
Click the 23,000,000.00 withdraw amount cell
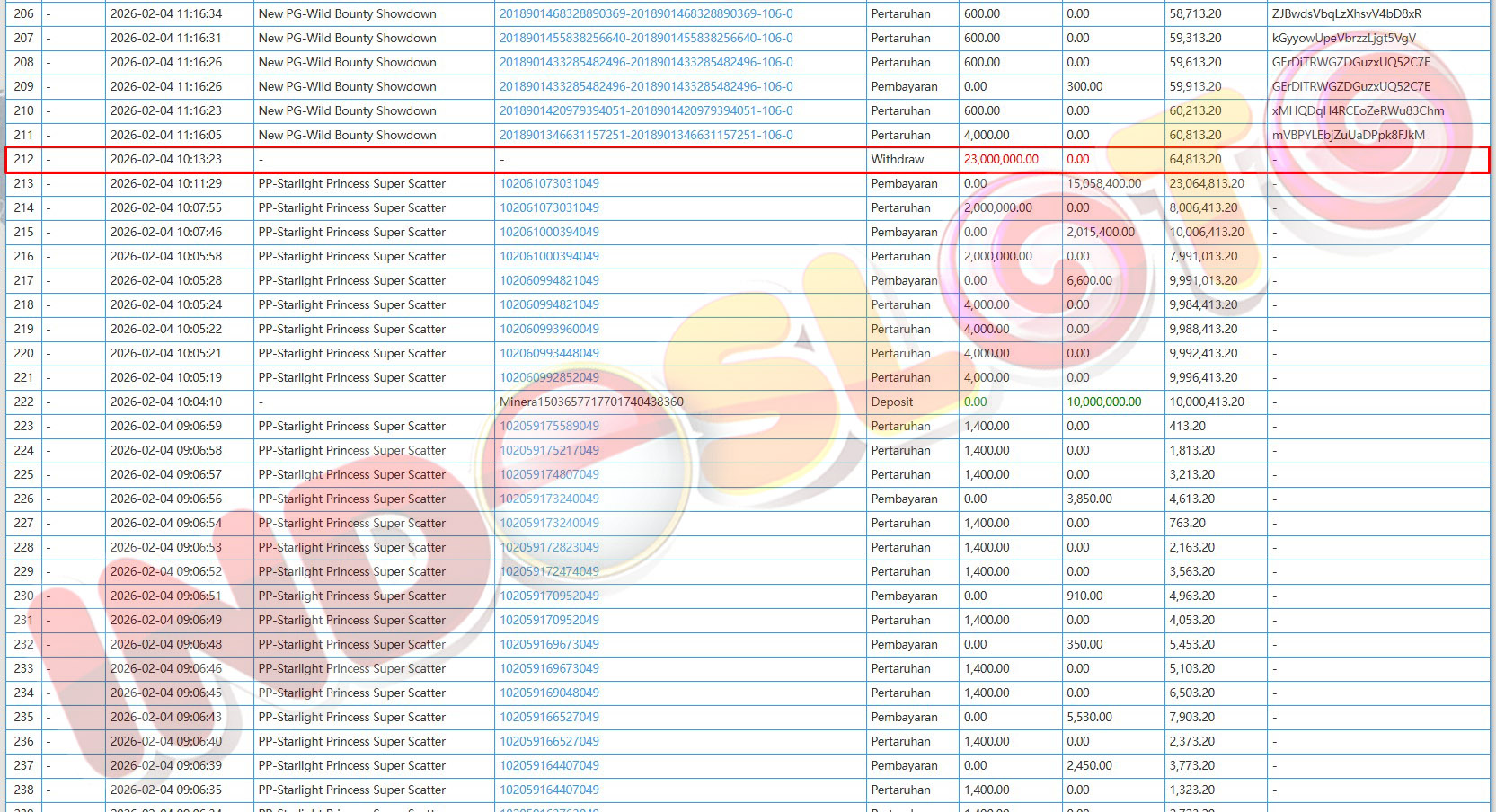[x=1000, y=160]
